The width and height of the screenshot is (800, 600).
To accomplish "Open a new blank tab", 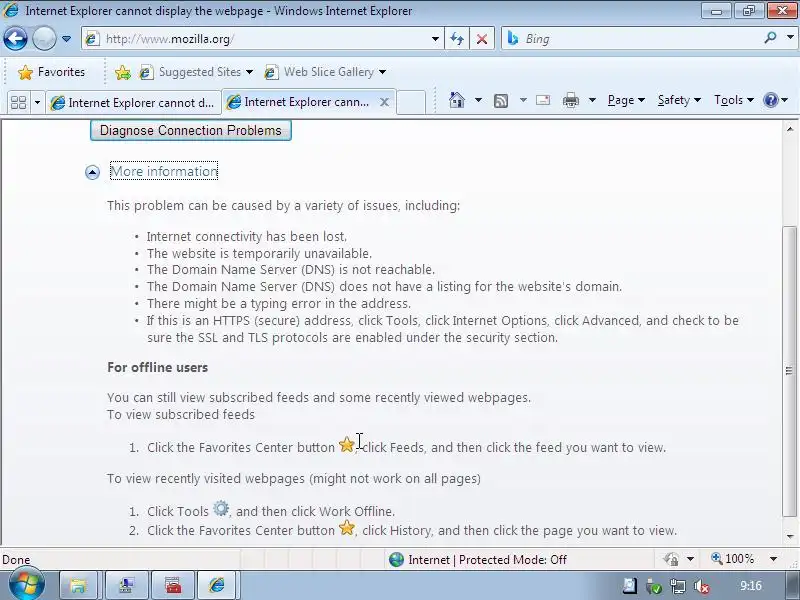I will 411,103.
